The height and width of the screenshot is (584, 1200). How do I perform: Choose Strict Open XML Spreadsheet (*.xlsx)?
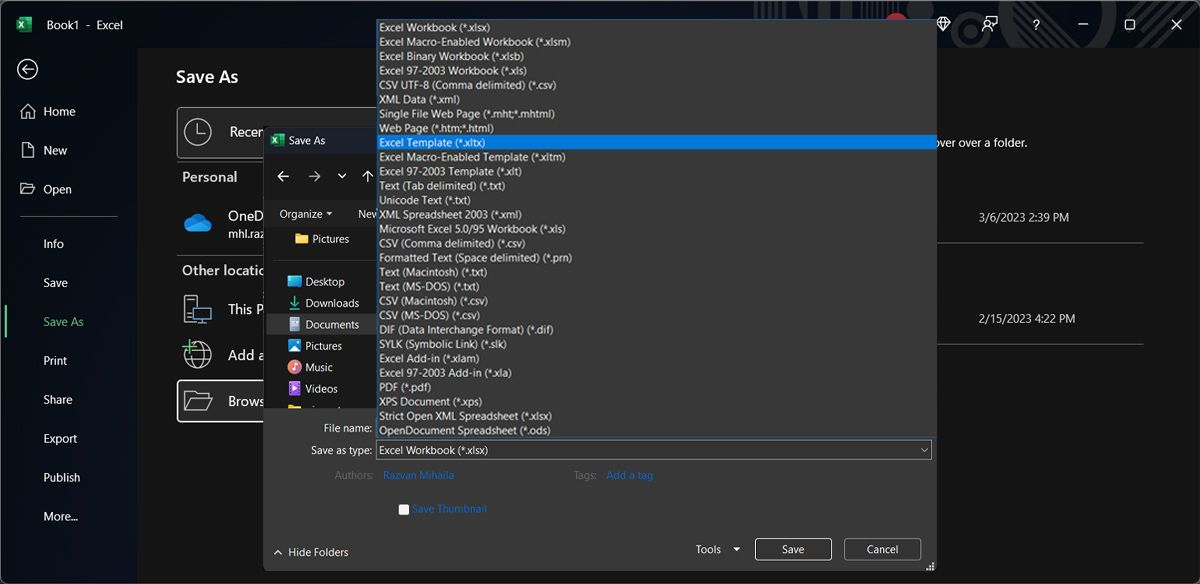pos(655,416)
